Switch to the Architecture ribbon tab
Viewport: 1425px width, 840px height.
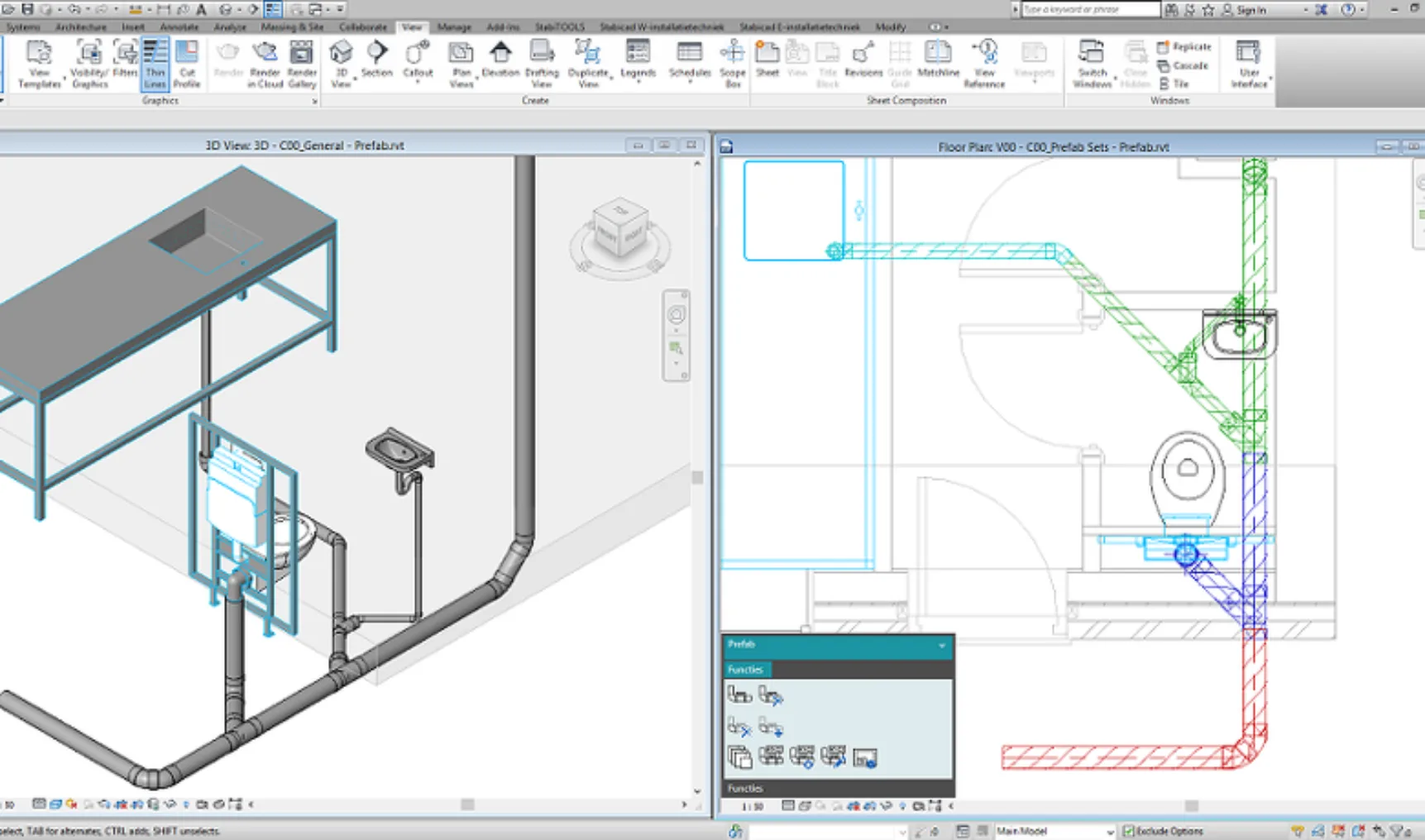(80, 26)
